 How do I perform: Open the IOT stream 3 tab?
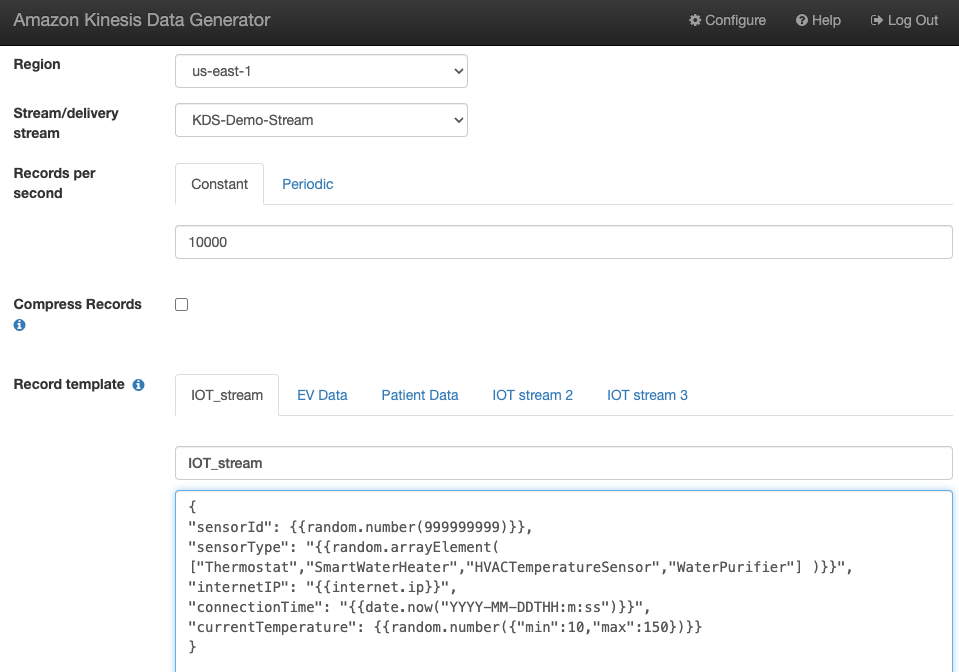pos(647,395)
